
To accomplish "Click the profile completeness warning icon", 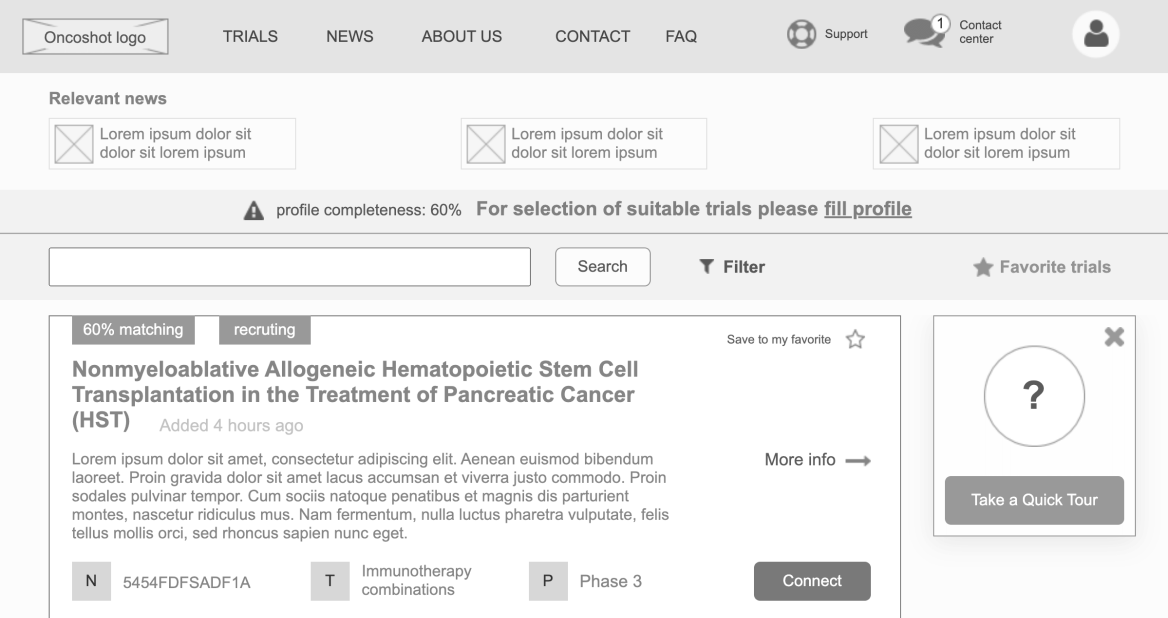I will [254, 211].
